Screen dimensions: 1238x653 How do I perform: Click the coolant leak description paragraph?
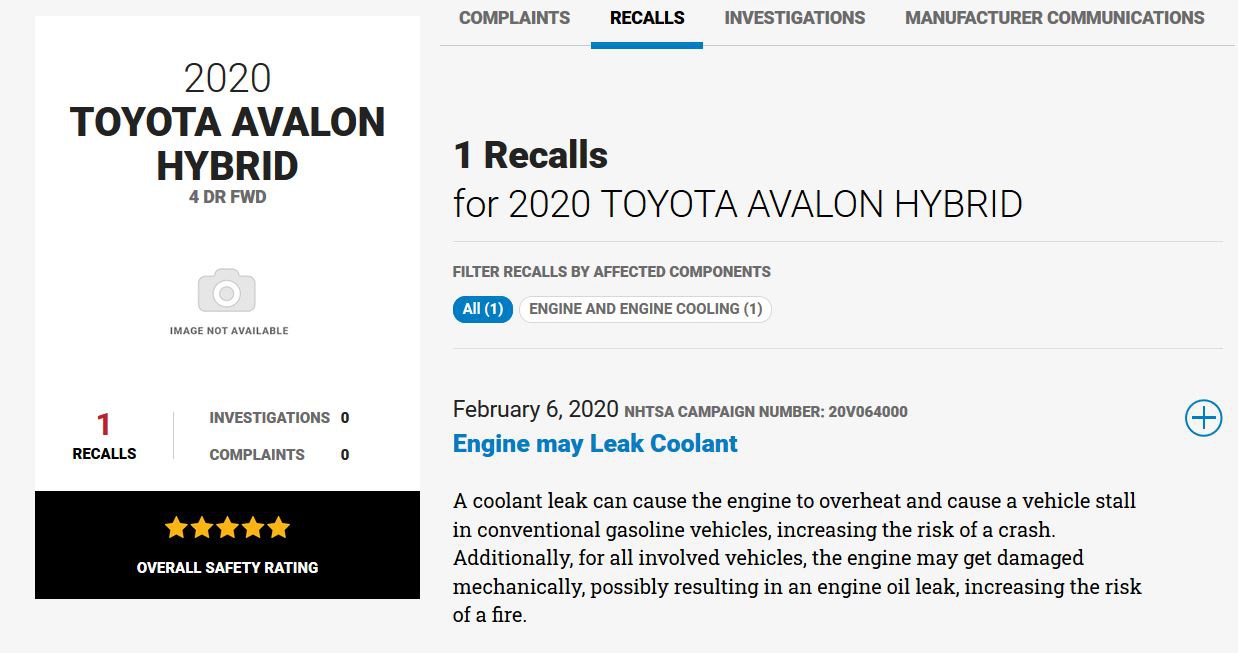[796, 557]
